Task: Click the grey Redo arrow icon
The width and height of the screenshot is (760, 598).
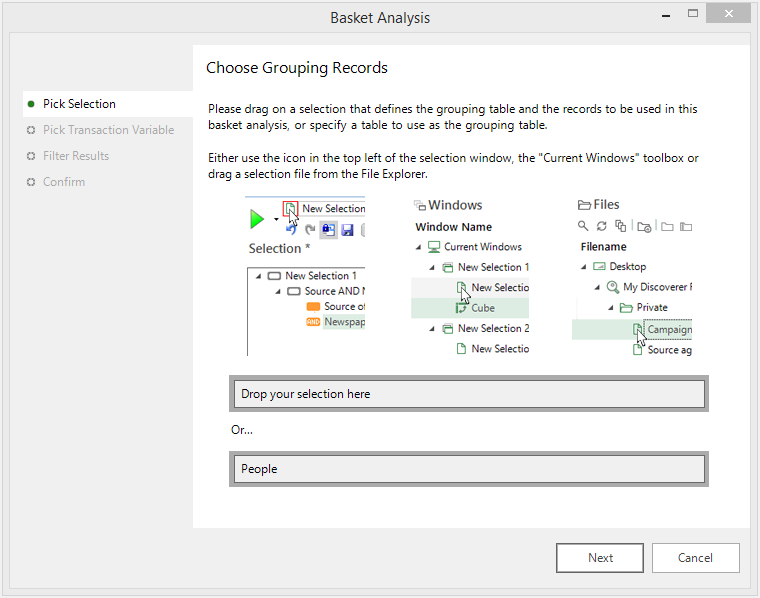Action: (310, 229)
